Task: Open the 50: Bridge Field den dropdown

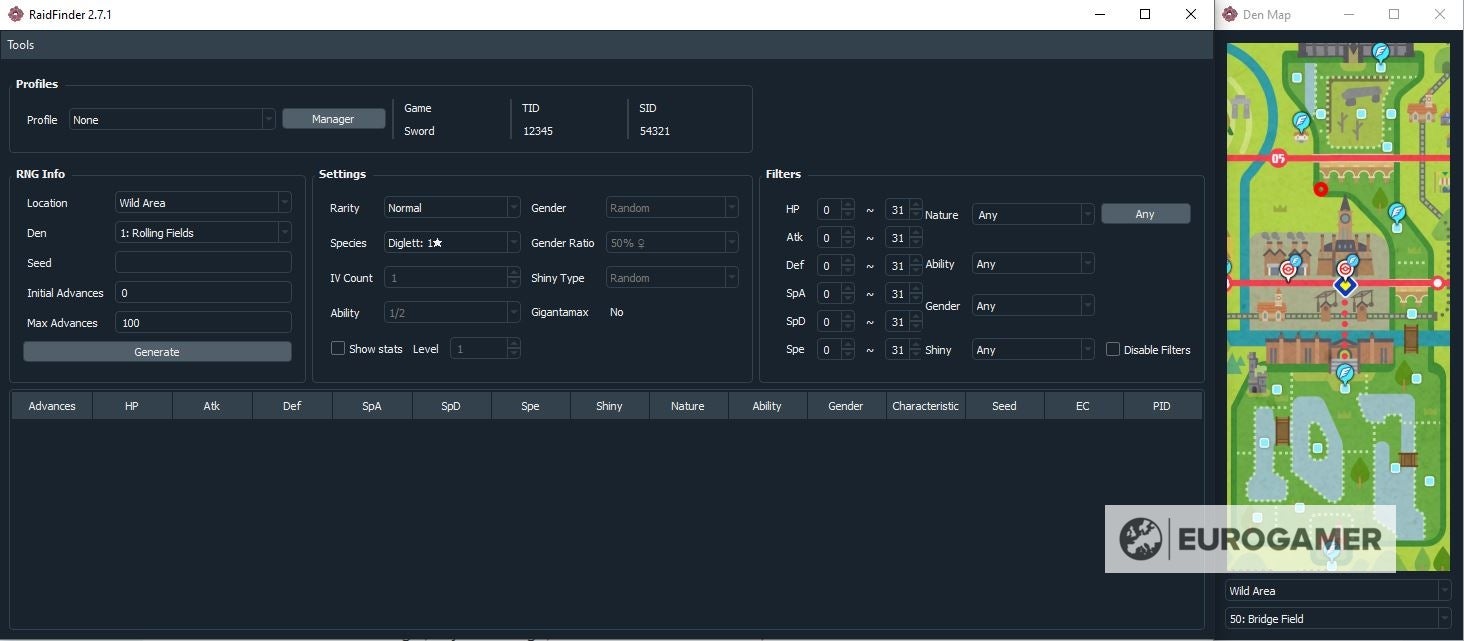Action: coord(1338,618)
